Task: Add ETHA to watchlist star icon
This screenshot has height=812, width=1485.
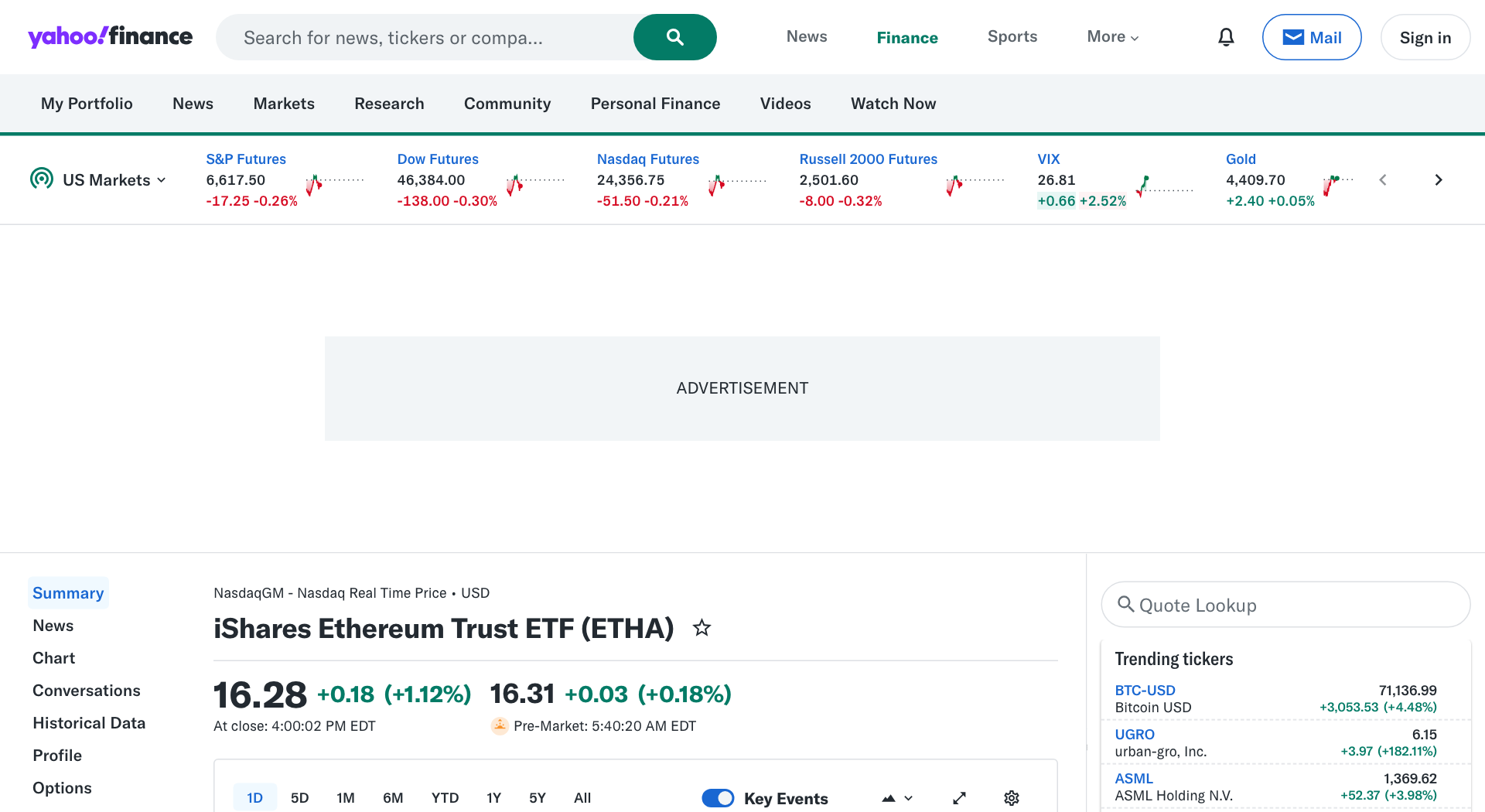Action: click(x=702, y=628)
